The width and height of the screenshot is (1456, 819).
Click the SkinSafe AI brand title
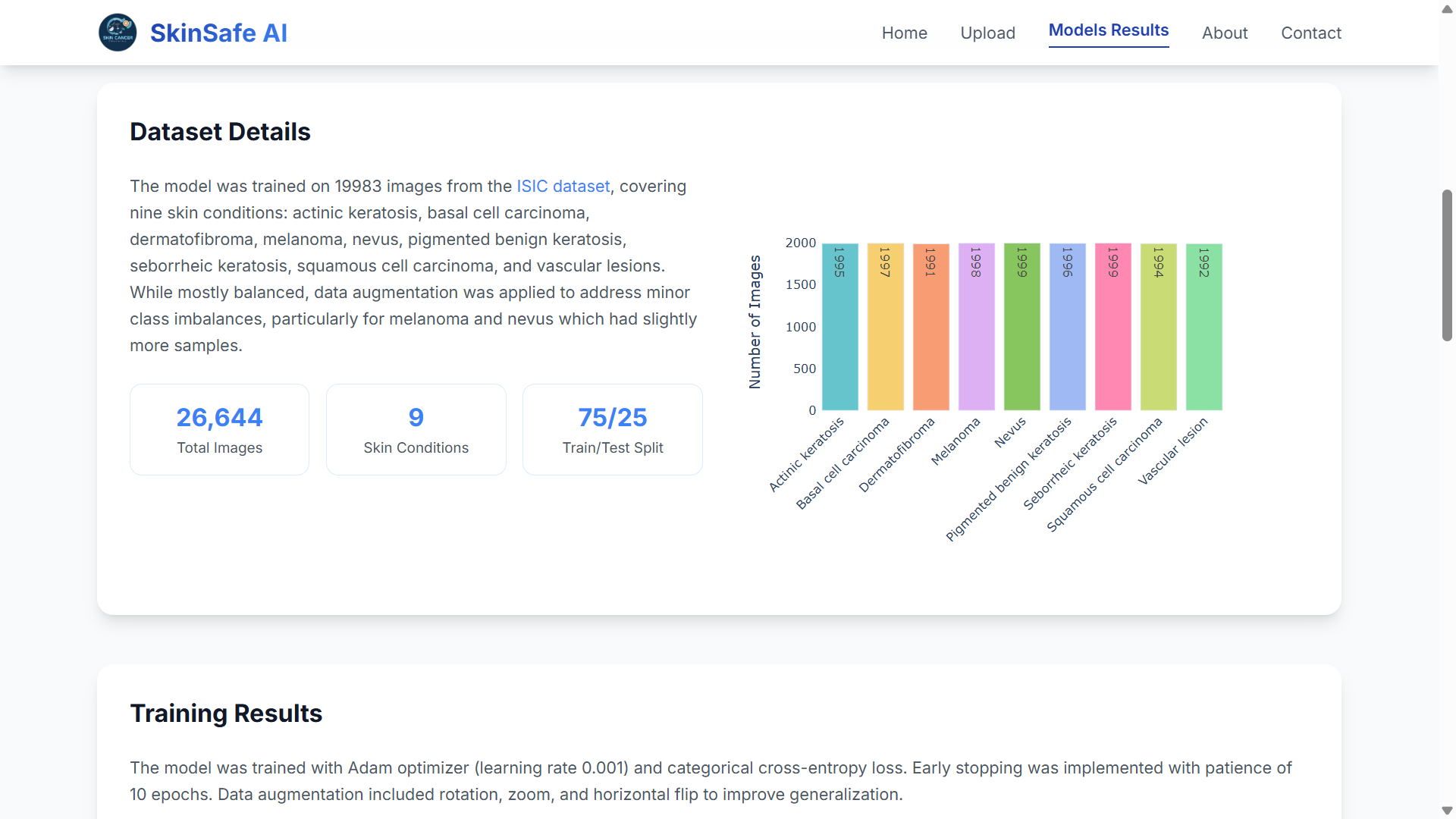tap(218, 33)
